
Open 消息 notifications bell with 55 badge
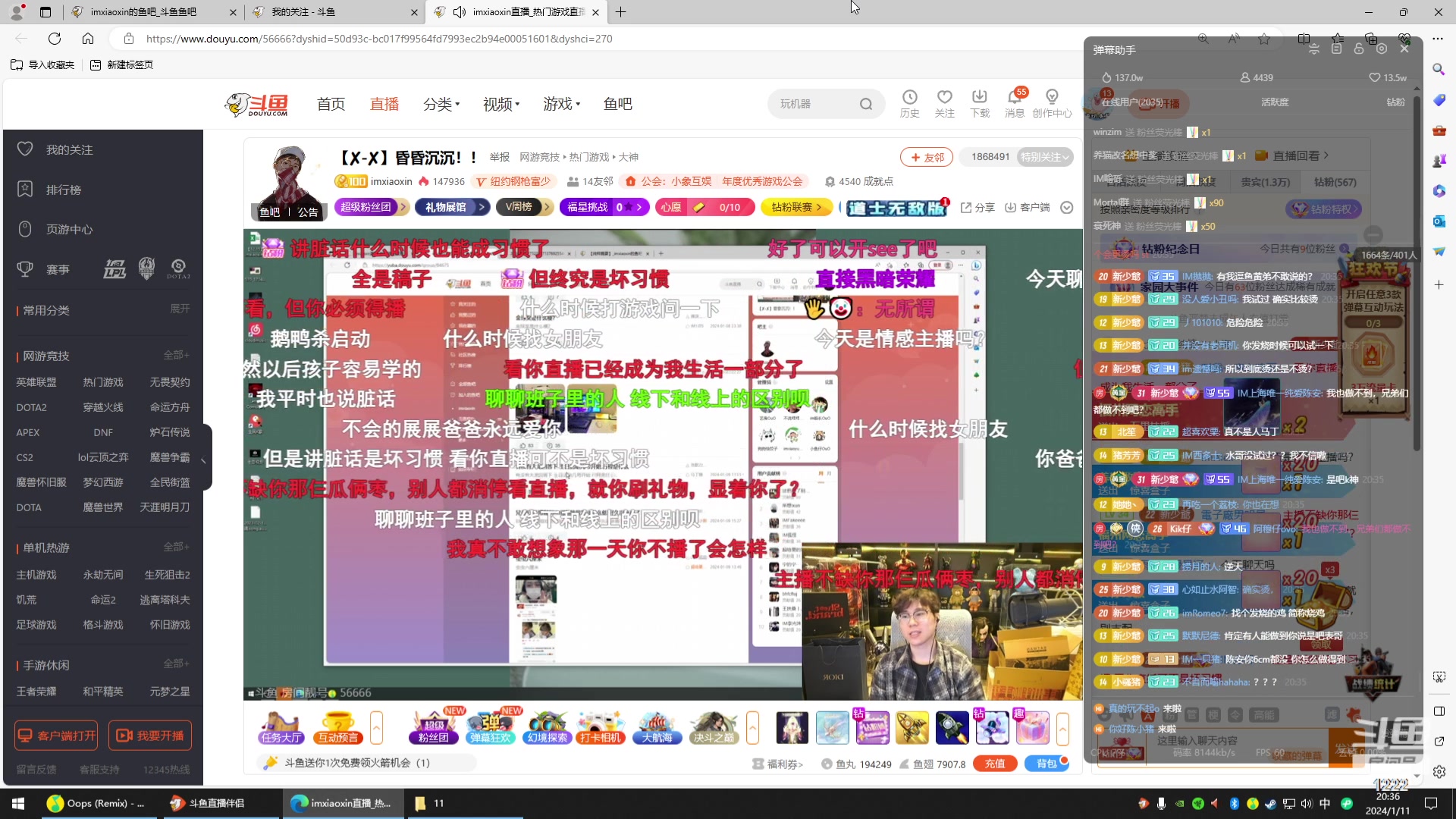[x=1014, y=104]
